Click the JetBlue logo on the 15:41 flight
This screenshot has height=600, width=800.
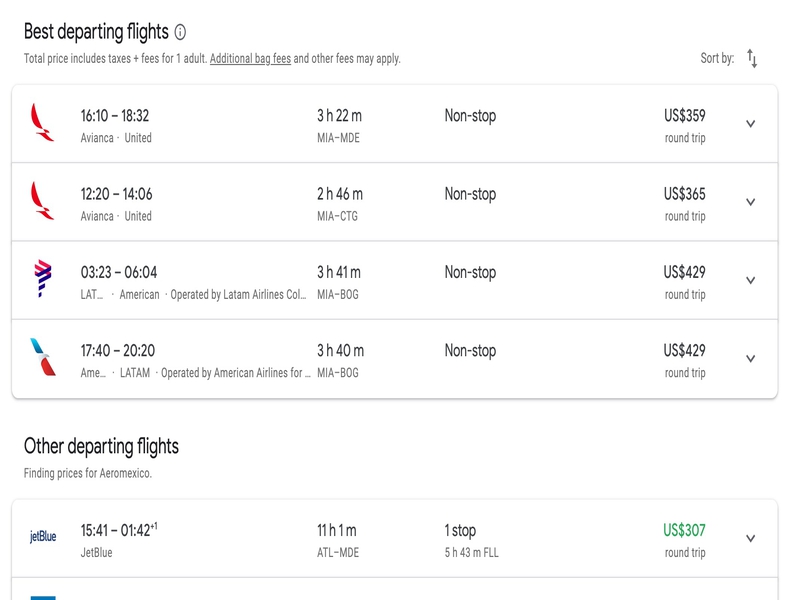[x=43, y=536]
